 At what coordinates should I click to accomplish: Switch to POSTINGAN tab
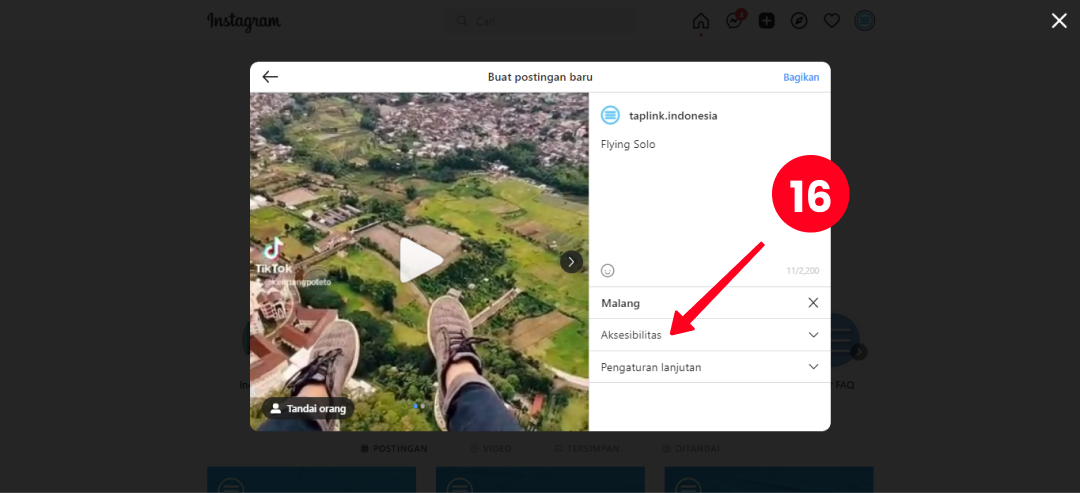tap(394, 448)
